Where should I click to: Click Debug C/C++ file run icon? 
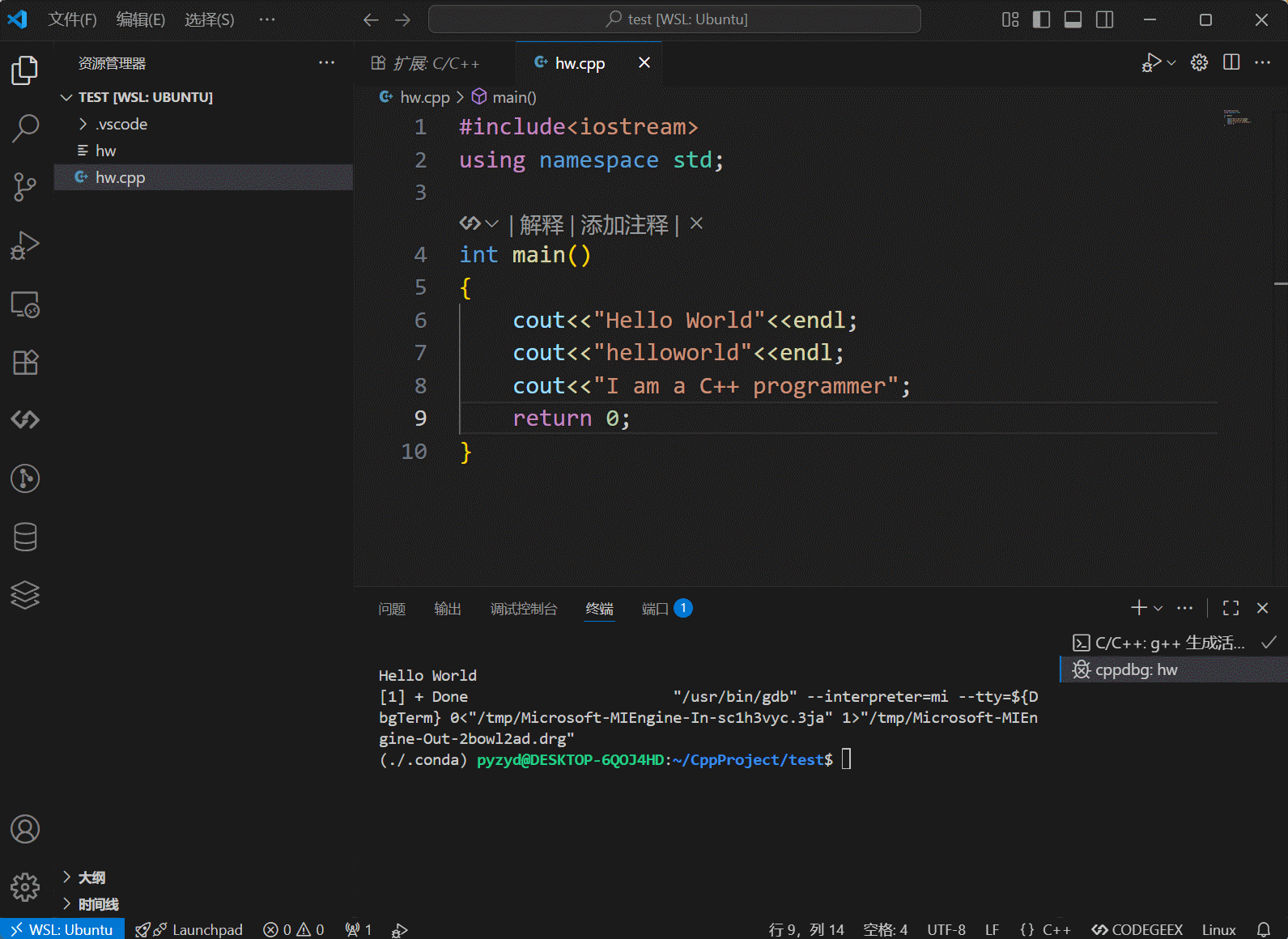point(1151,62)
